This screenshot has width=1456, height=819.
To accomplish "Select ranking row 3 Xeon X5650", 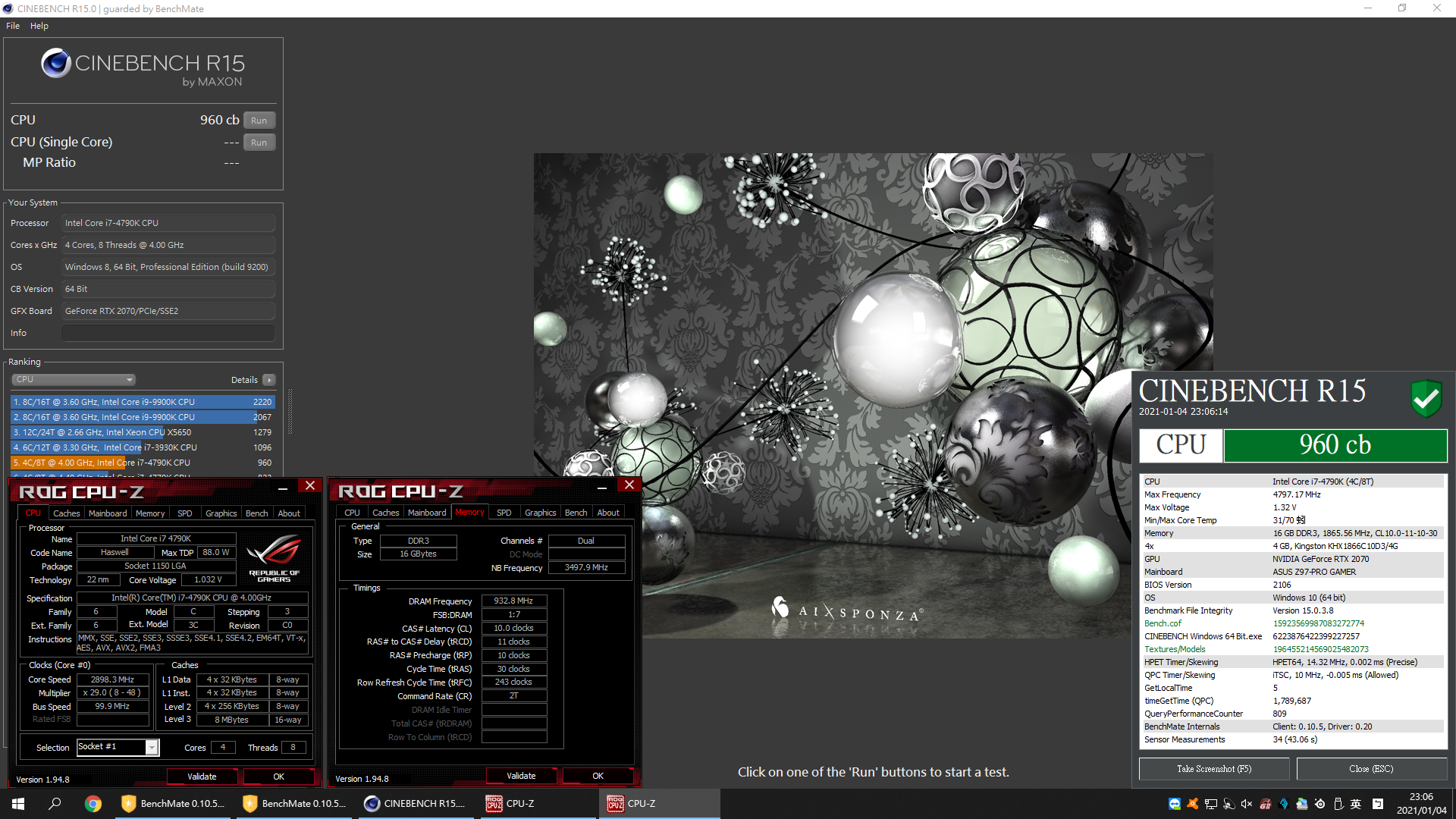I will (143, 432).
